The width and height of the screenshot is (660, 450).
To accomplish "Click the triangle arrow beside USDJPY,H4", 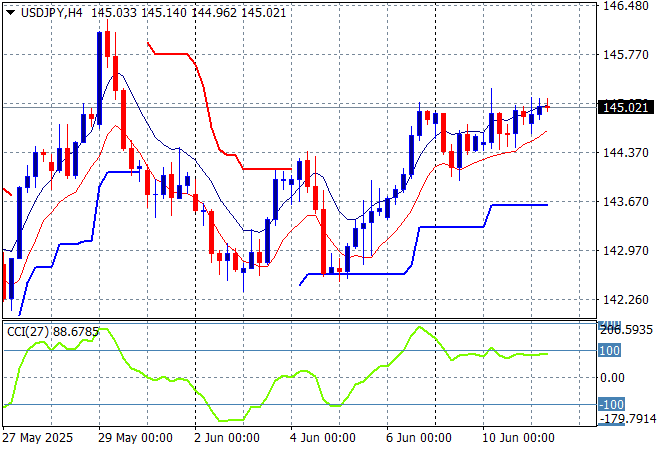I will coord(9,12).
